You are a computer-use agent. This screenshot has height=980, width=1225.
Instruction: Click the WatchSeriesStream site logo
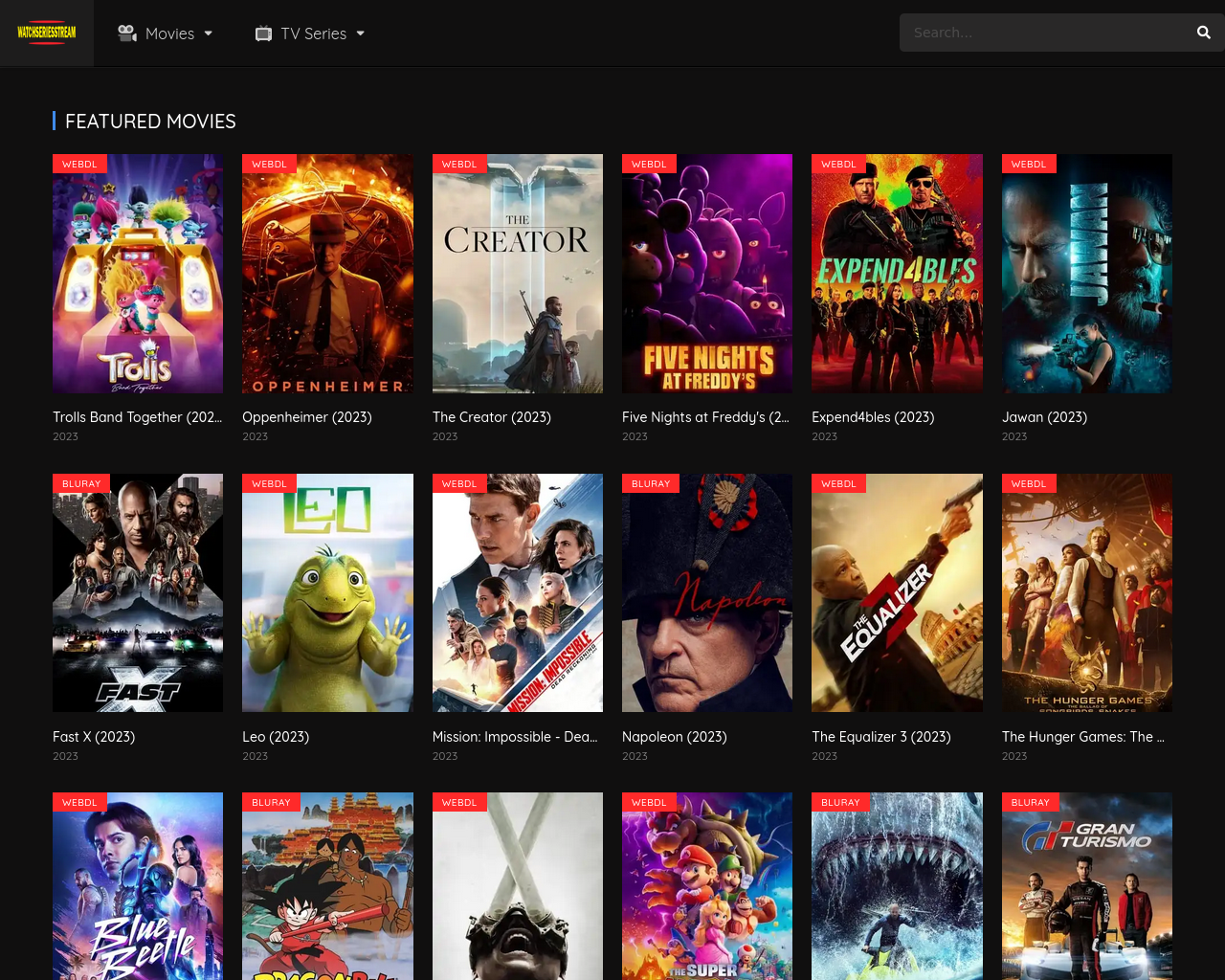click(x=47, y=33)
